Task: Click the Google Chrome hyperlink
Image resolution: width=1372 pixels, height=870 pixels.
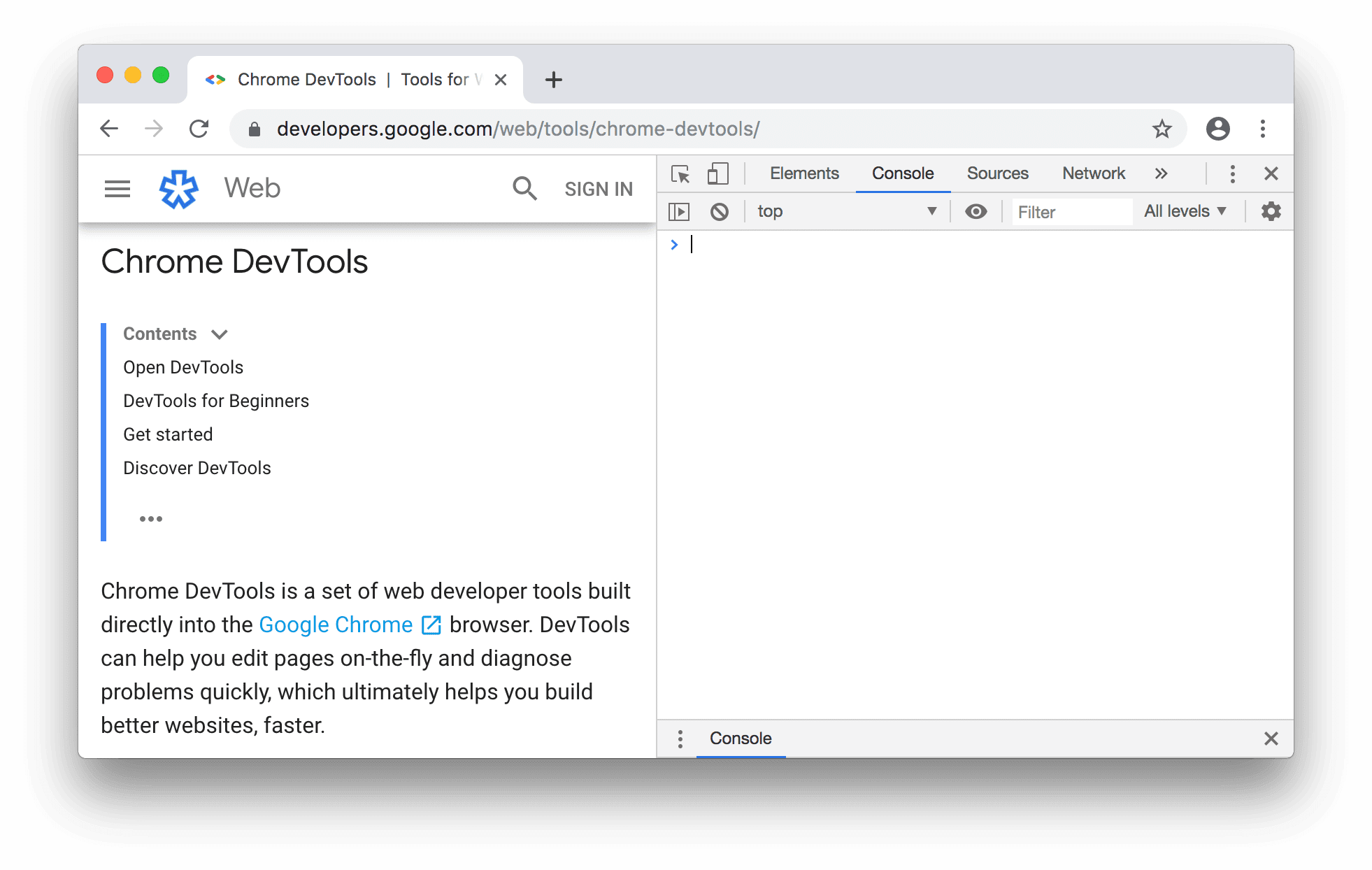Action: (337, 624)
